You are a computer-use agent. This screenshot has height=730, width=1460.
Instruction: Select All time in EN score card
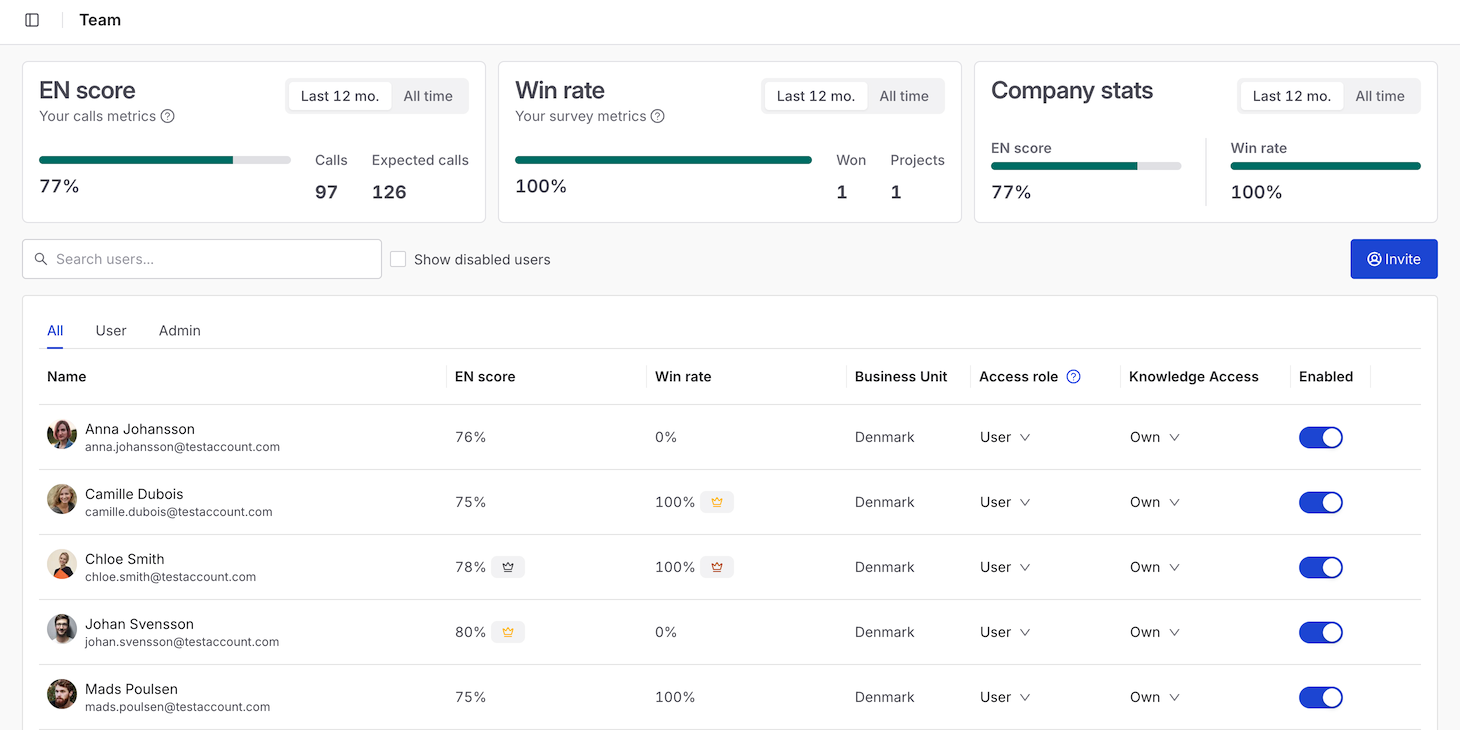coord(428,96)
